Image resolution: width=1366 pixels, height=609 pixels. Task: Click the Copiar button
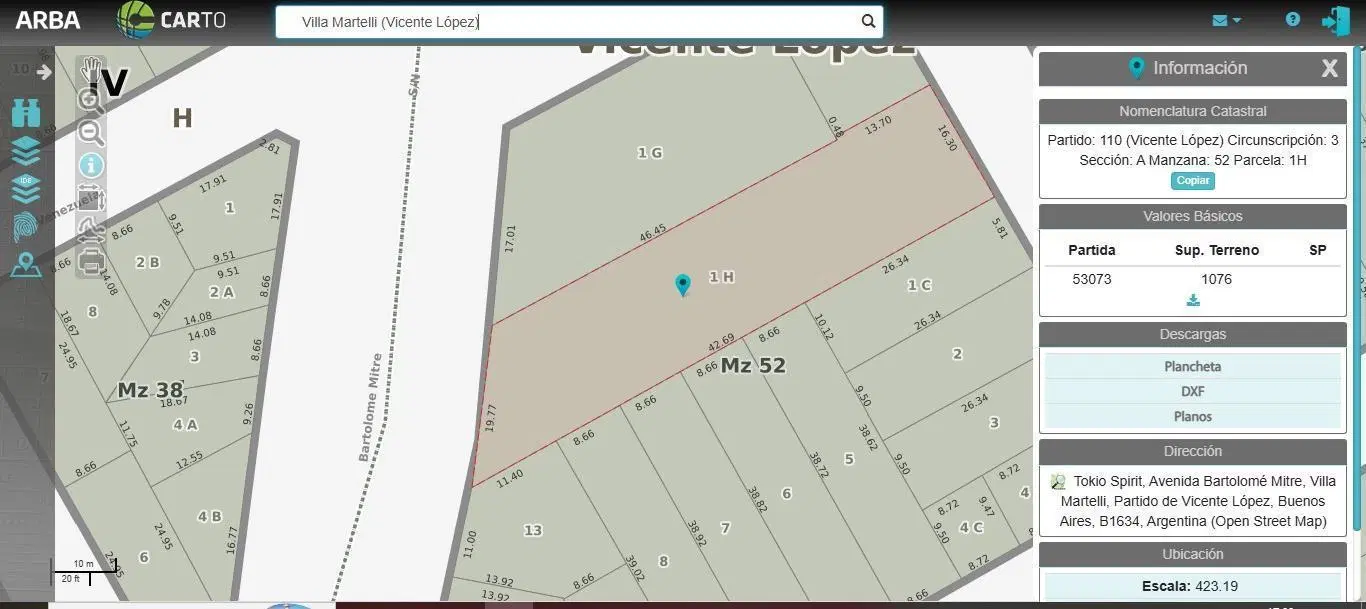coord(1193,180)
